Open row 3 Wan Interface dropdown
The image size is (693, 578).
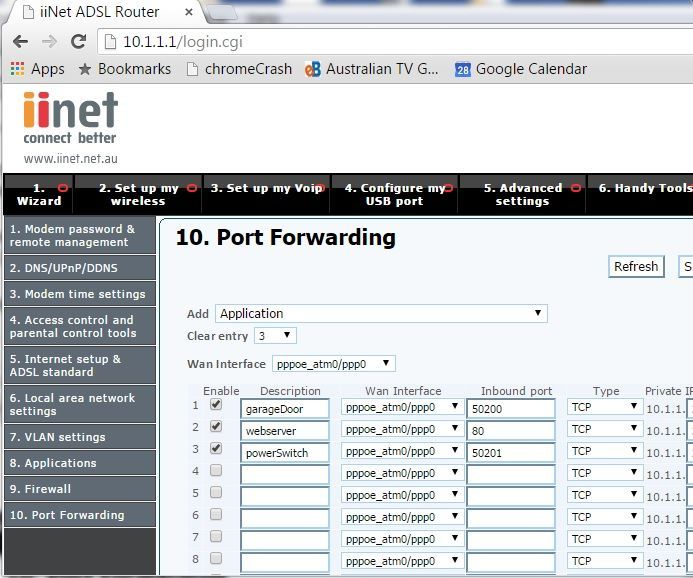click(x=402, y=451)
